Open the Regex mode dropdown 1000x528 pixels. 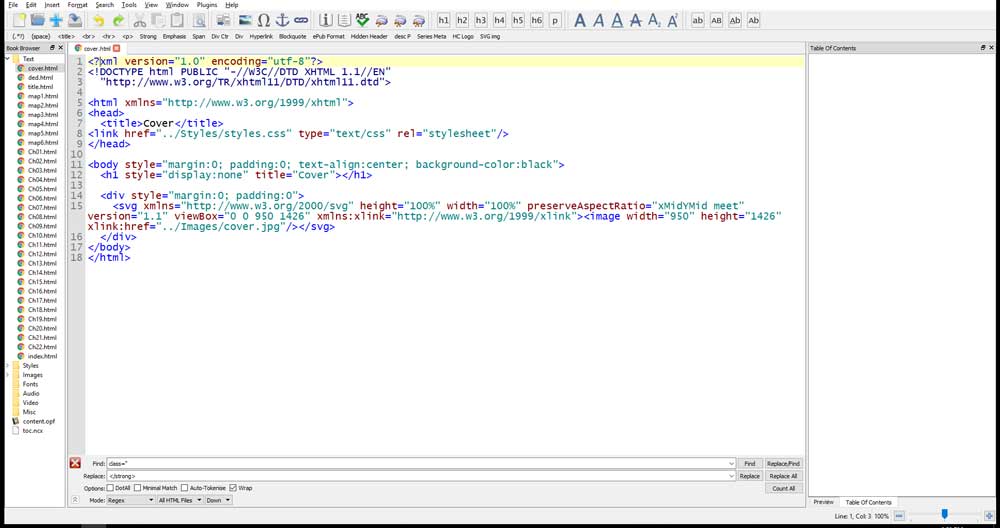coord(130,500)
